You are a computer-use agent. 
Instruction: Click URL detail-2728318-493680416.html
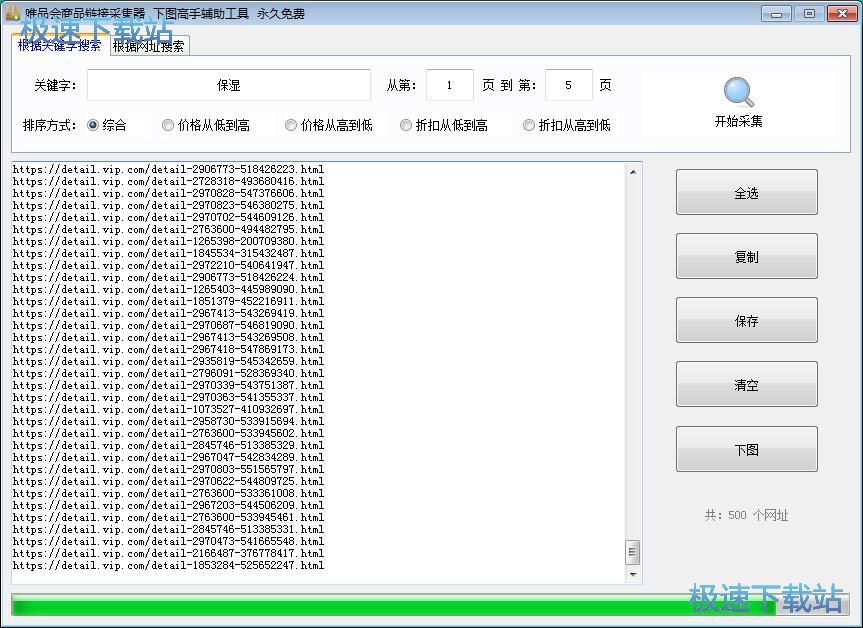168,181
